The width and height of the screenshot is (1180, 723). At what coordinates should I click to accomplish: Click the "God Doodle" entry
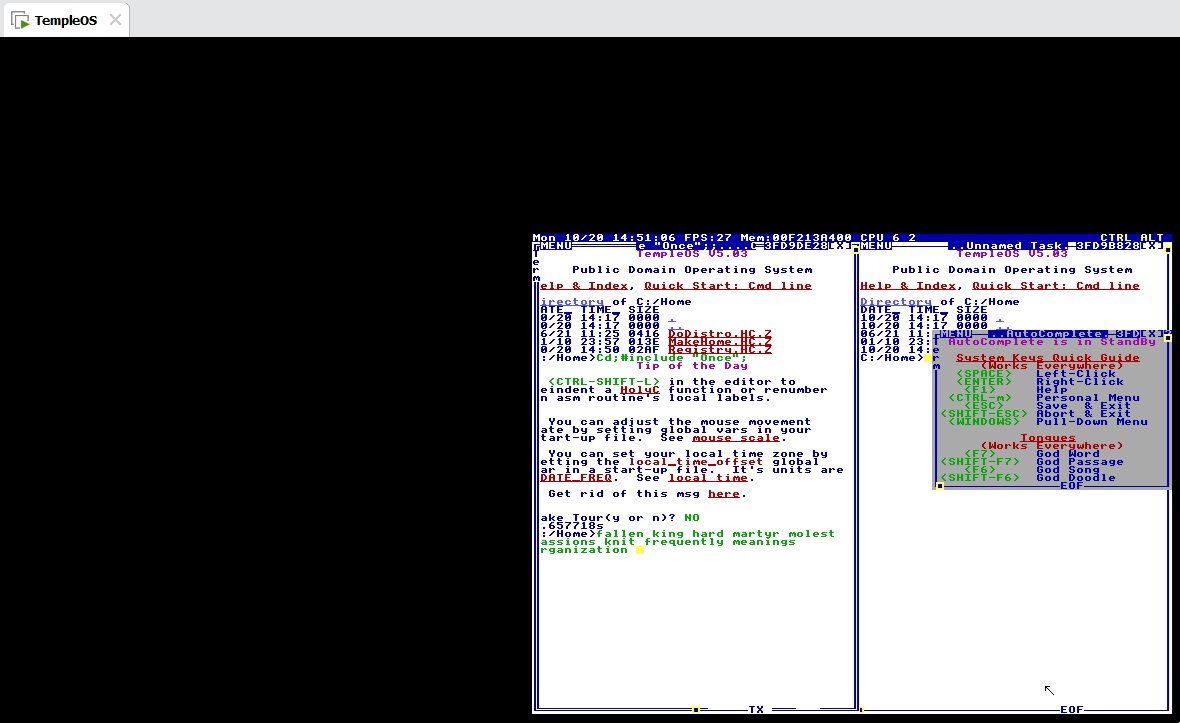coord(1075,478)
